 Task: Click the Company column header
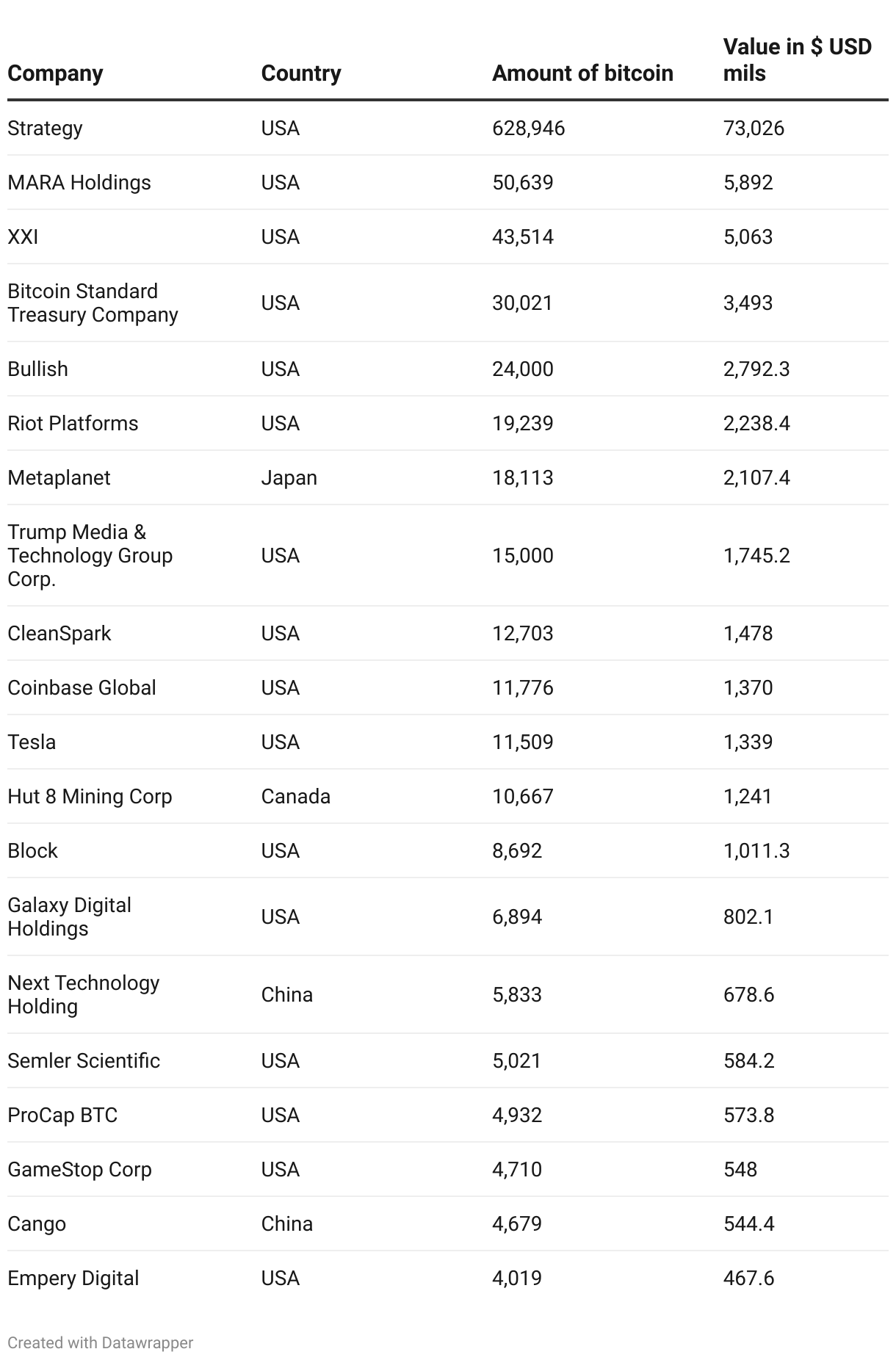pos(55,73)
